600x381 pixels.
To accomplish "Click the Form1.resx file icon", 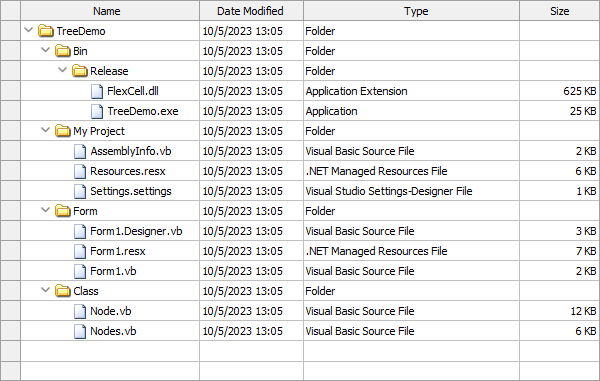I will tap(80, 251).
